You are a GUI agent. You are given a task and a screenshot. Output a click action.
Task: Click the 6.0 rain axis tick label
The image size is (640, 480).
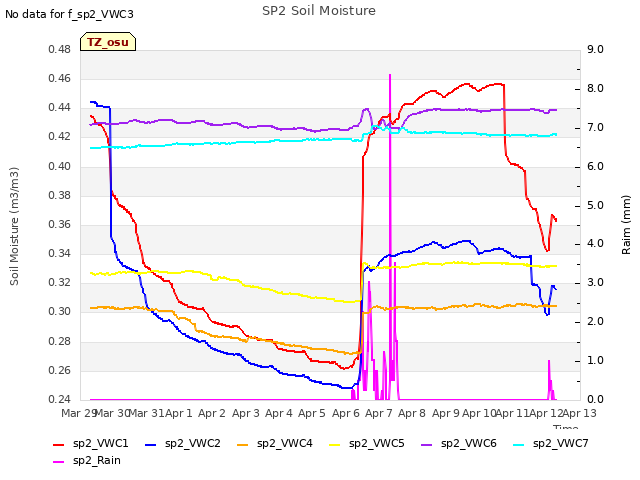click(595, 167)
